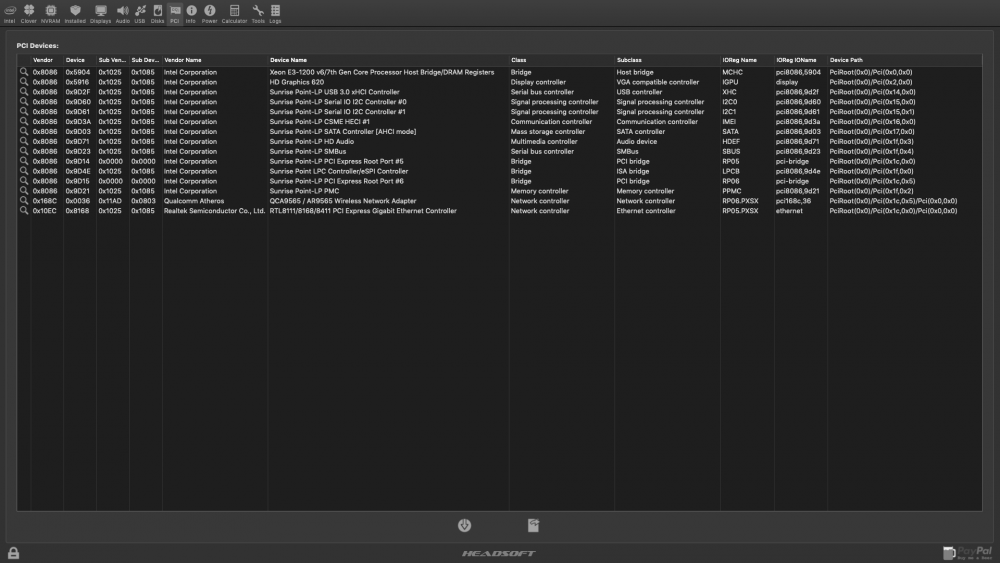Click the magnifier for USB 3.0 xHCI Controller row
The height and width of the screenshot is (563, 1000).
click(24, 92)
